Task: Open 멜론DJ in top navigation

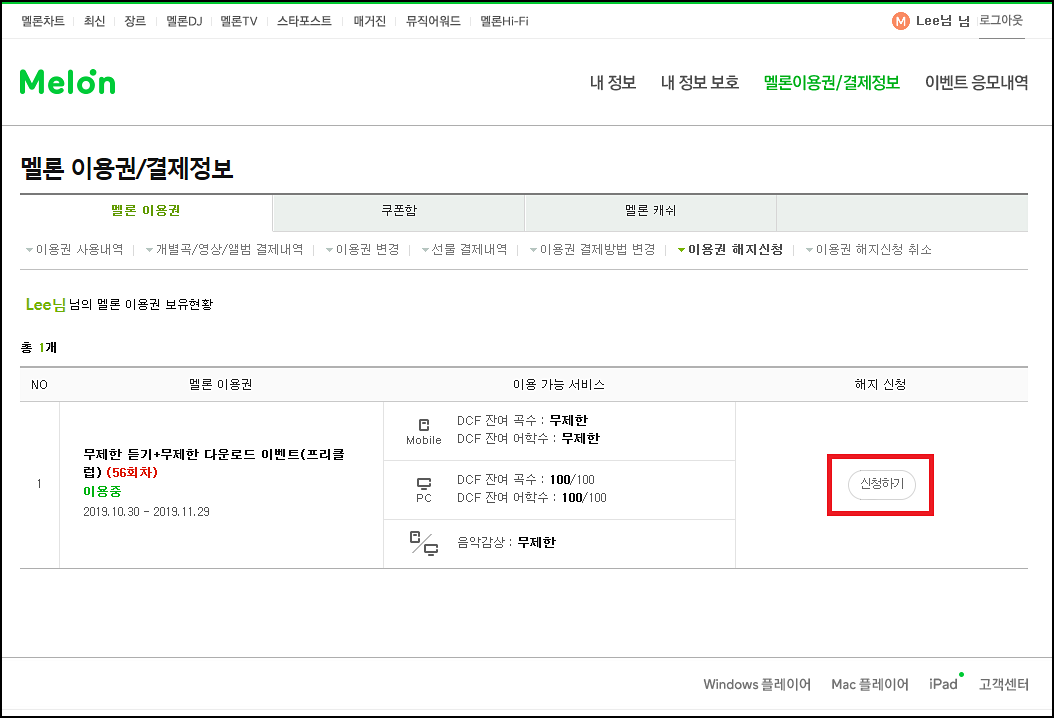Action: 184,22
